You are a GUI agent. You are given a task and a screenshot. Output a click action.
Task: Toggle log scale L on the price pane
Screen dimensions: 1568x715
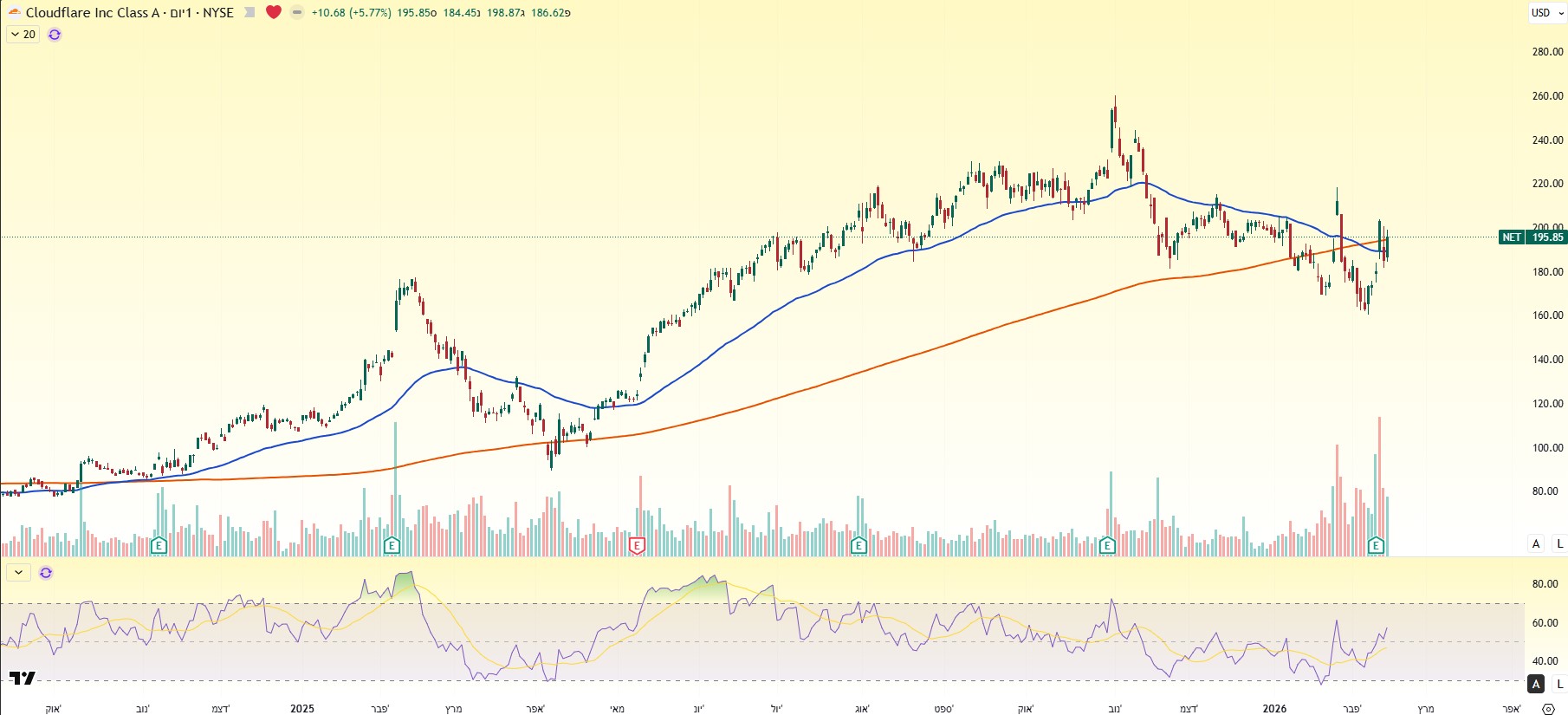[1559, 543]
